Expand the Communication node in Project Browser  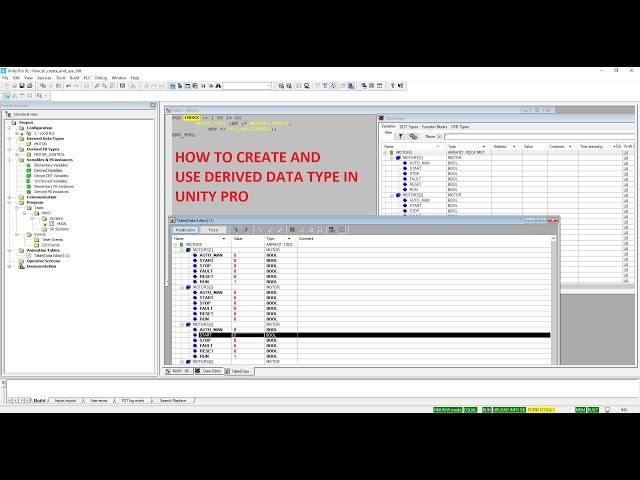tap(9, 197)
